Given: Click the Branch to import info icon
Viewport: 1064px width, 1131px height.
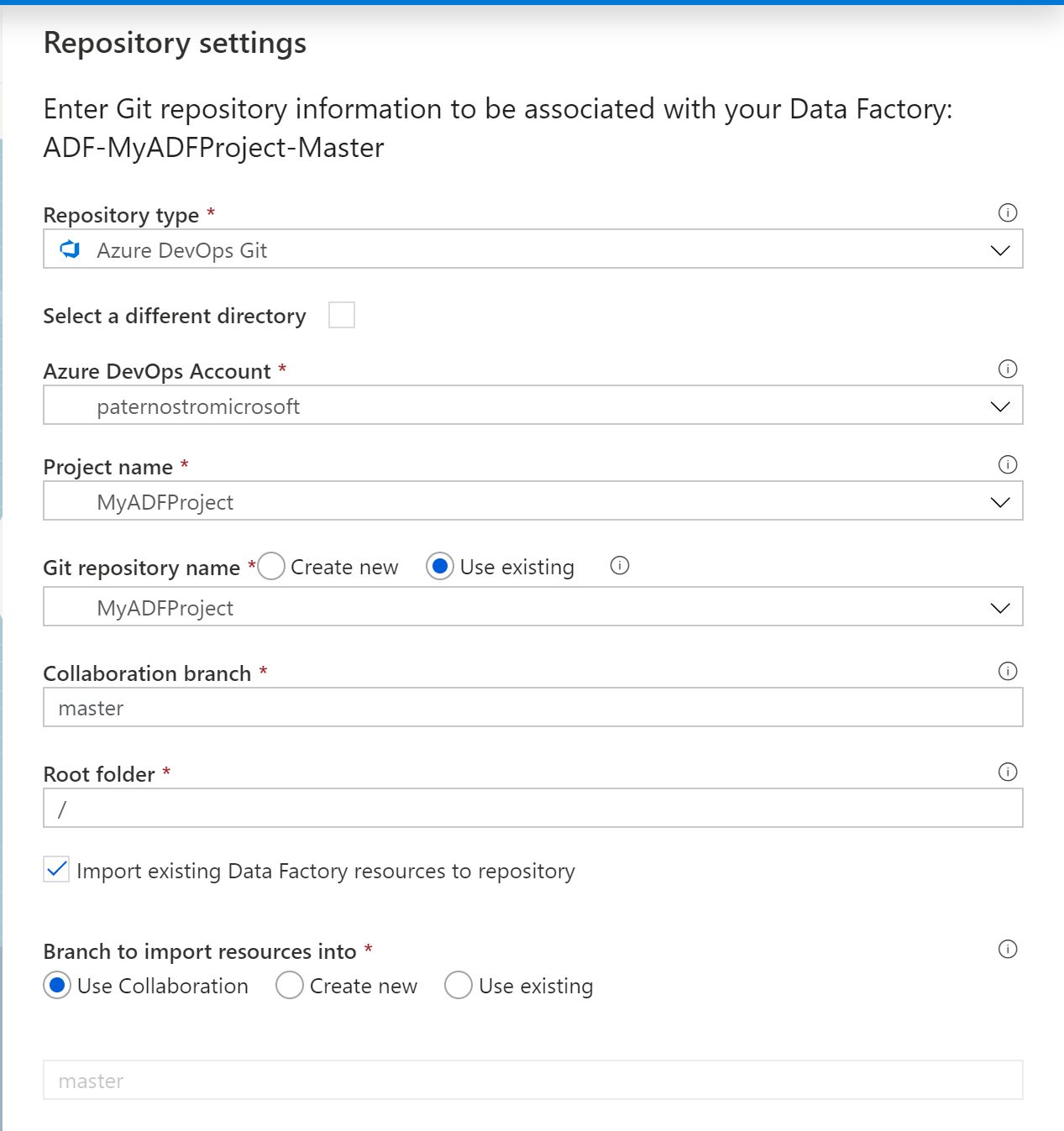Looking at the screenshot, I should [x=1008, y=949].
